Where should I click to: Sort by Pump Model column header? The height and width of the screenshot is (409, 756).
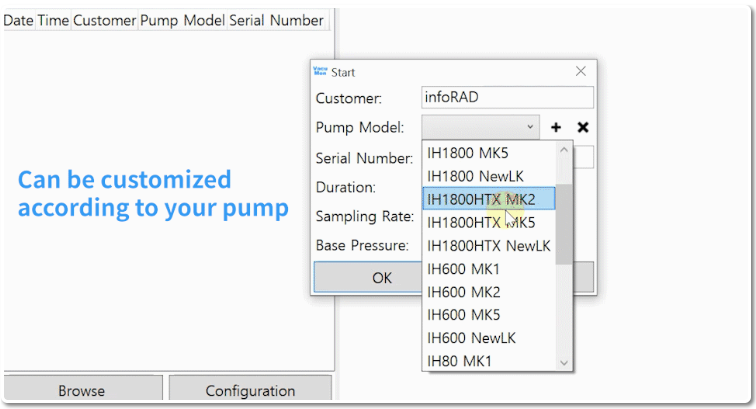pos(182,20)
